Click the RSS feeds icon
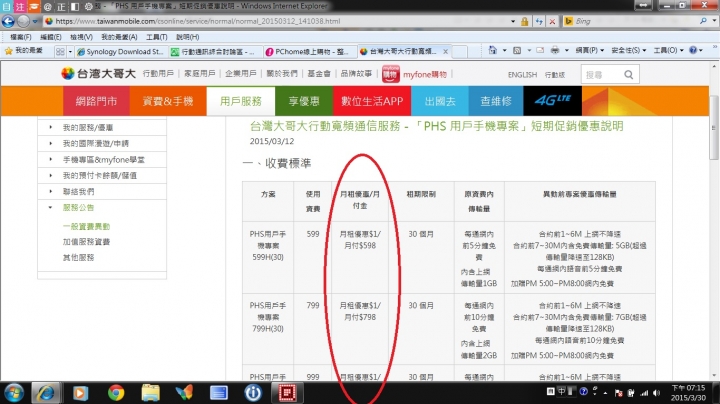This screenshot has width=720, height=404. 517,50
